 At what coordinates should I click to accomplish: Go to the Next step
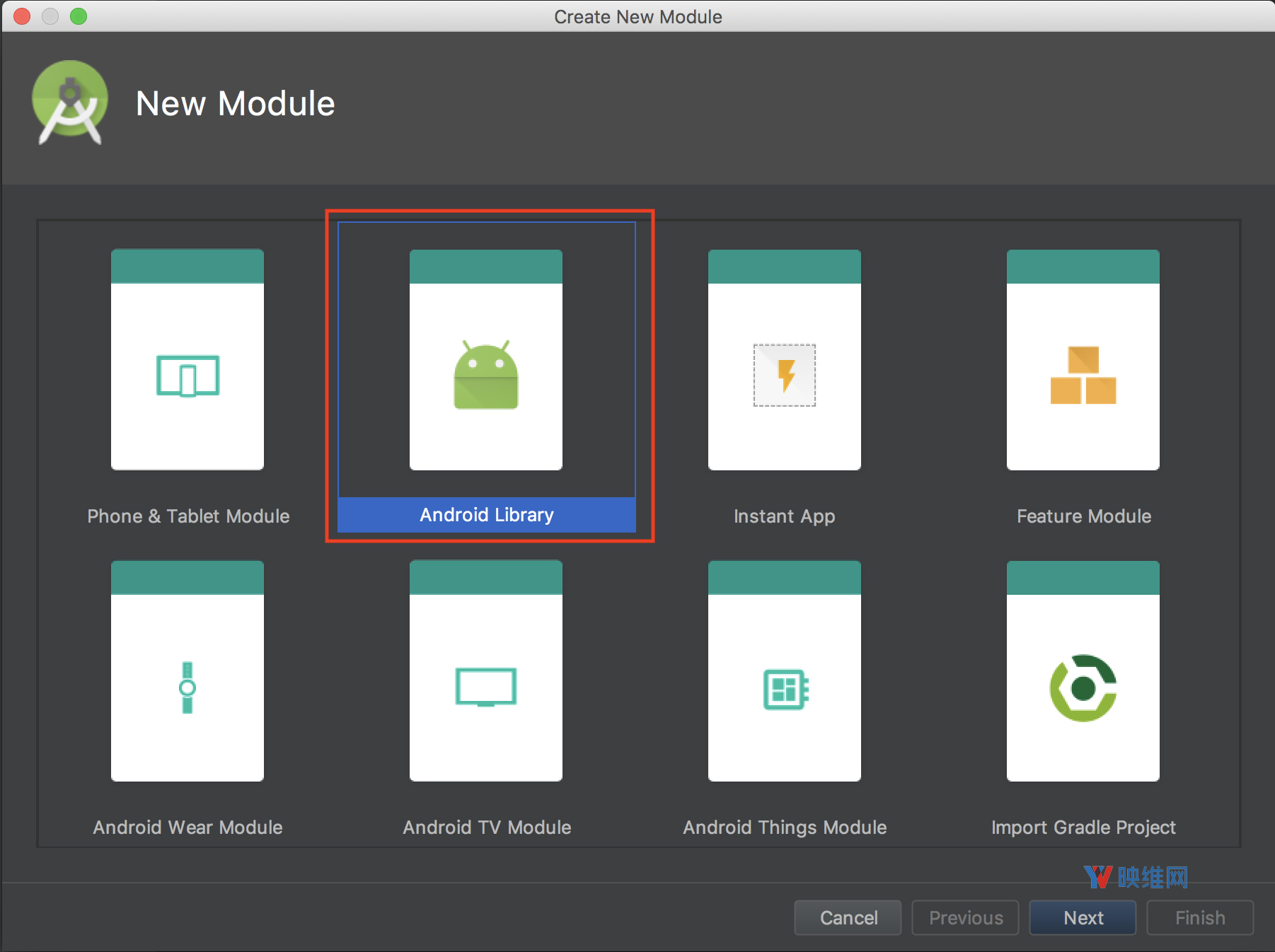tap(1083, 917)
